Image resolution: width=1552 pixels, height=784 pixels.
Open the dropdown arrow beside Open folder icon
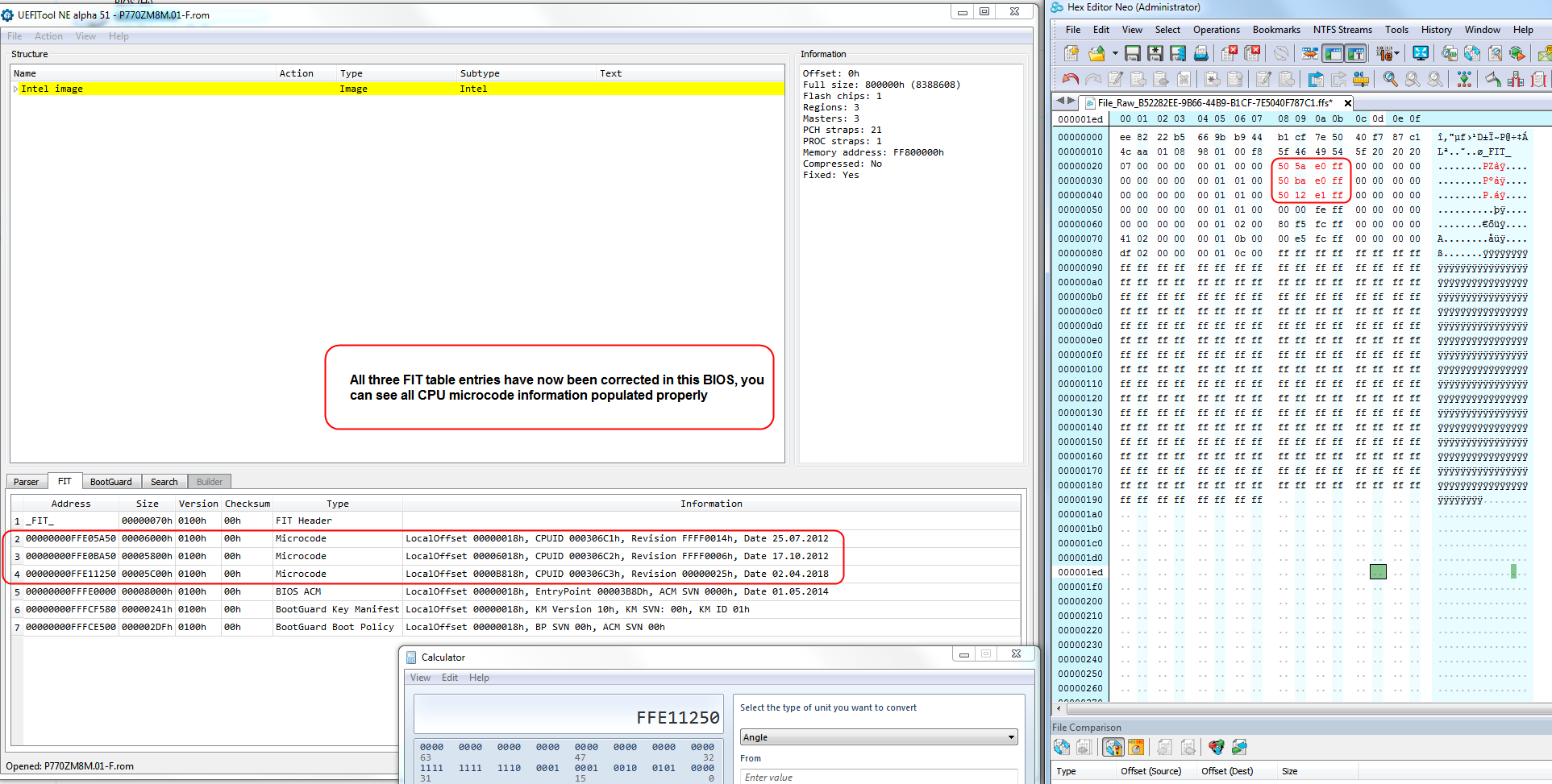(x=1115, y=53)
